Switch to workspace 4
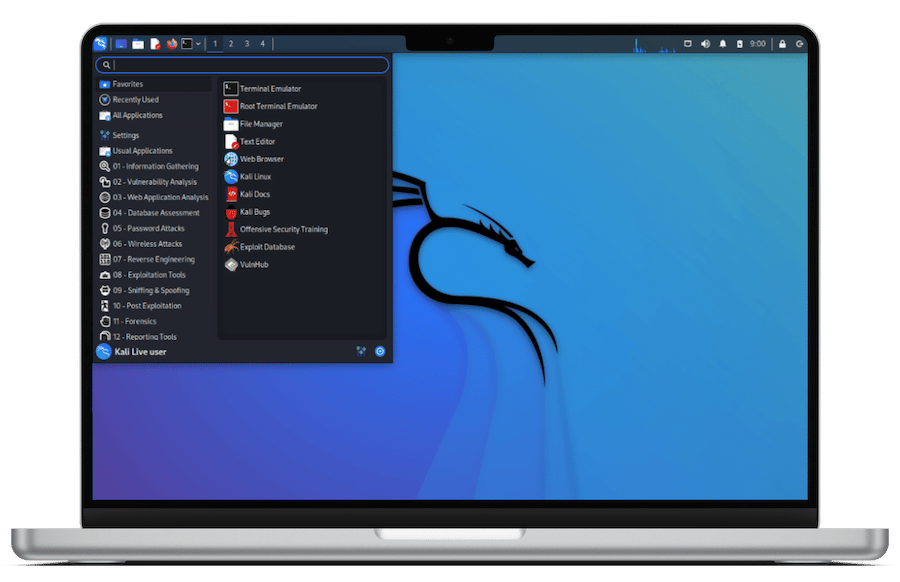This screenshot has height=582, width=900. tap(262, 44)
